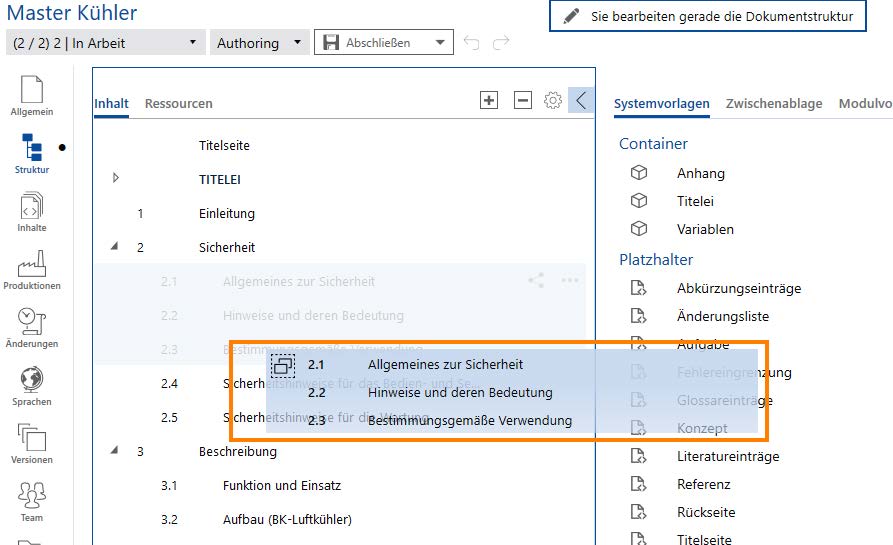Select the Einleitung chapter

pyautogui.click(x=227, y=214)
